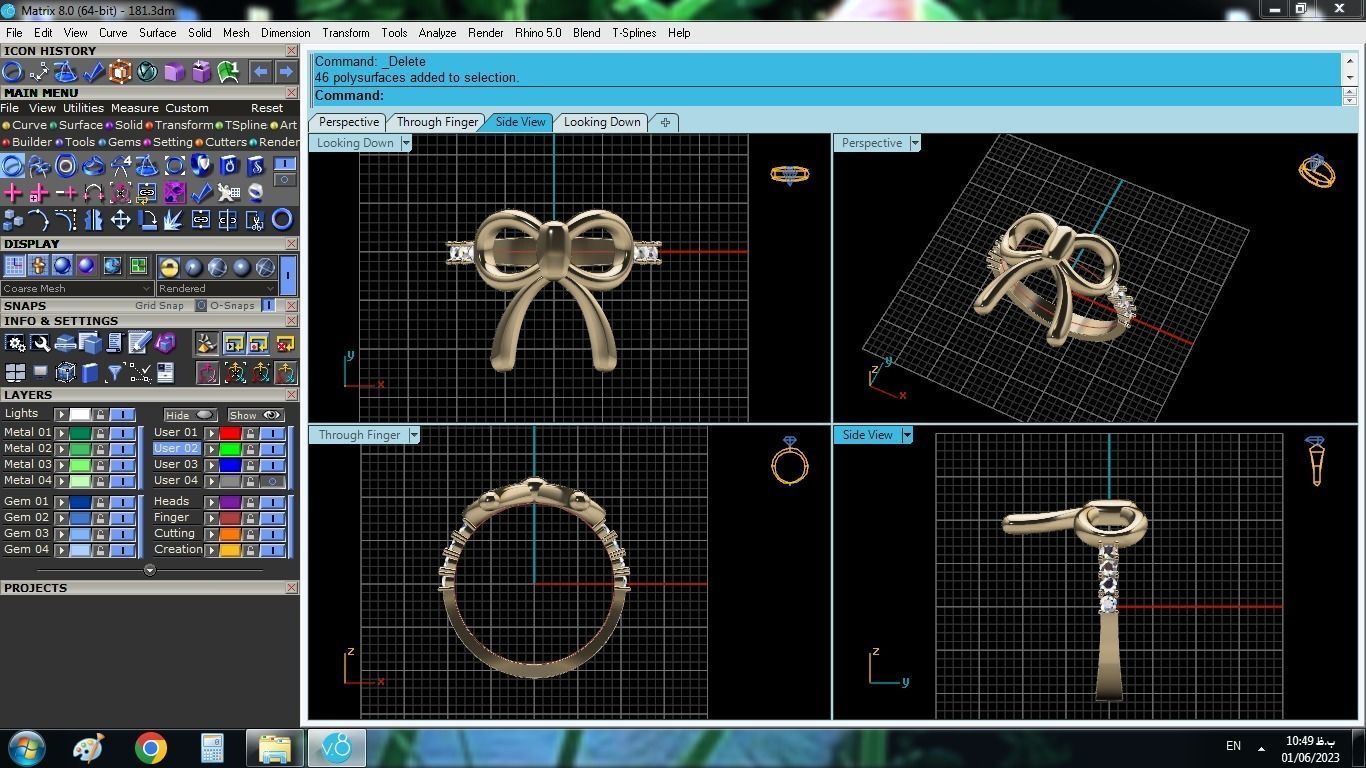This screenshot has width=1366, height=768.
Task: Toggle visibility switch of Metal 01 layer
Action: (122, 433)
